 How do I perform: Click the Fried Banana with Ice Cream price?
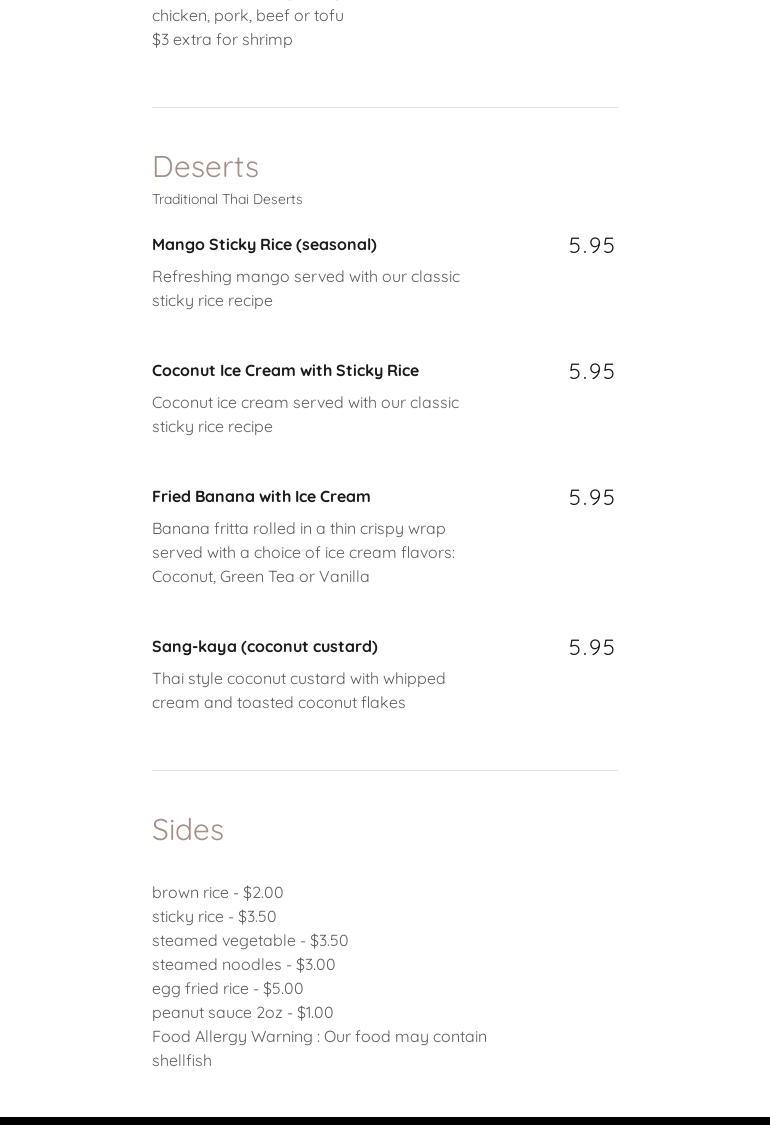tap(591, 498)
